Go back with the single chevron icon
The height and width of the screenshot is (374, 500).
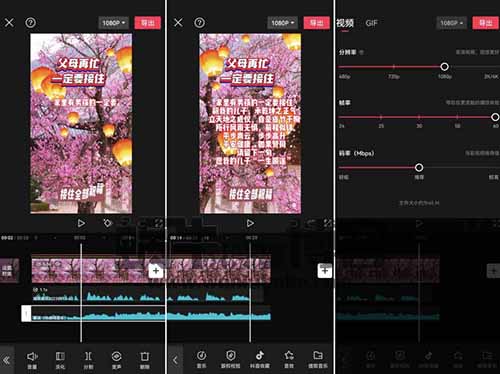click(x=175, y=360)
